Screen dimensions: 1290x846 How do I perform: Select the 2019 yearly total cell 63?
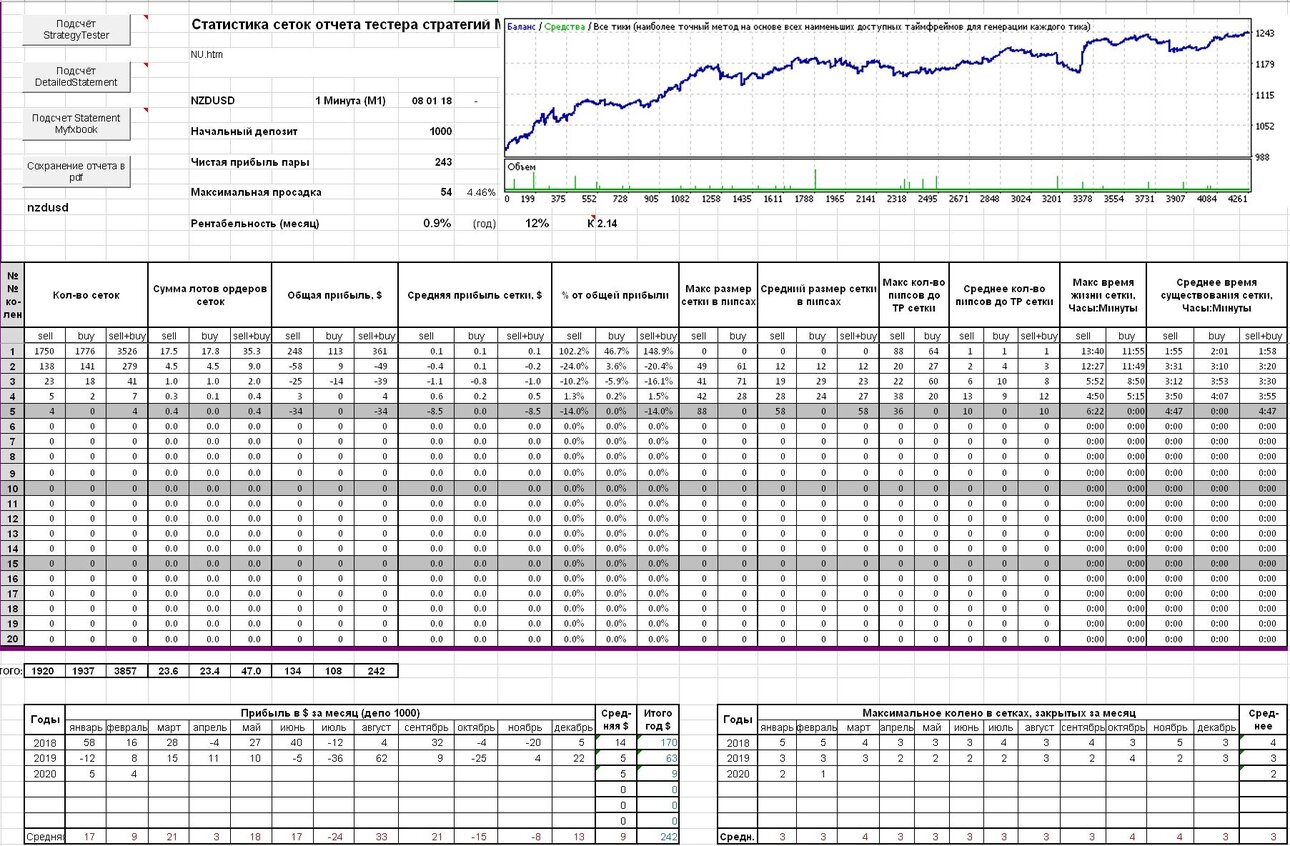658,758
